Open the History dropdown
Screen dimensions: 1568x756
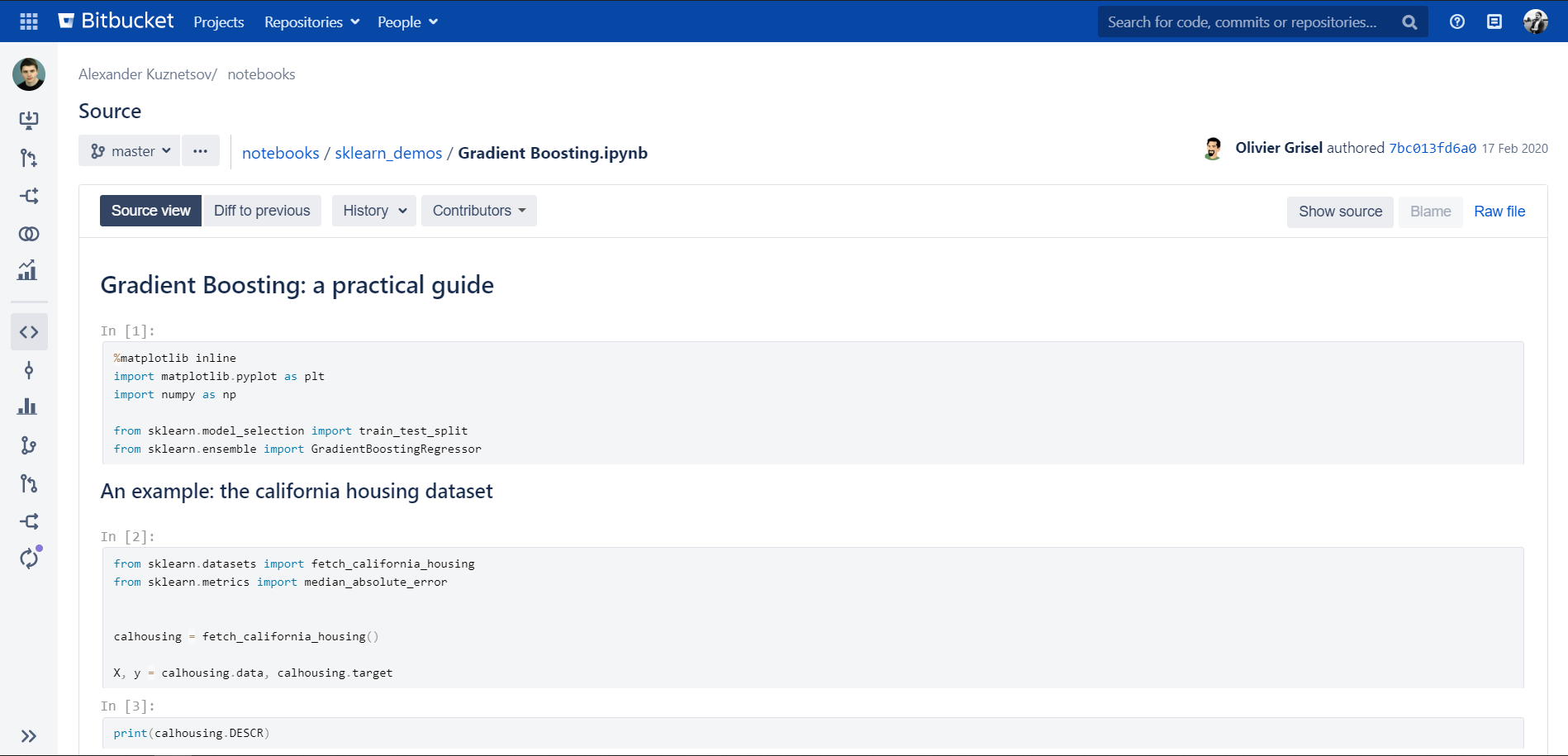pos(374,211)
